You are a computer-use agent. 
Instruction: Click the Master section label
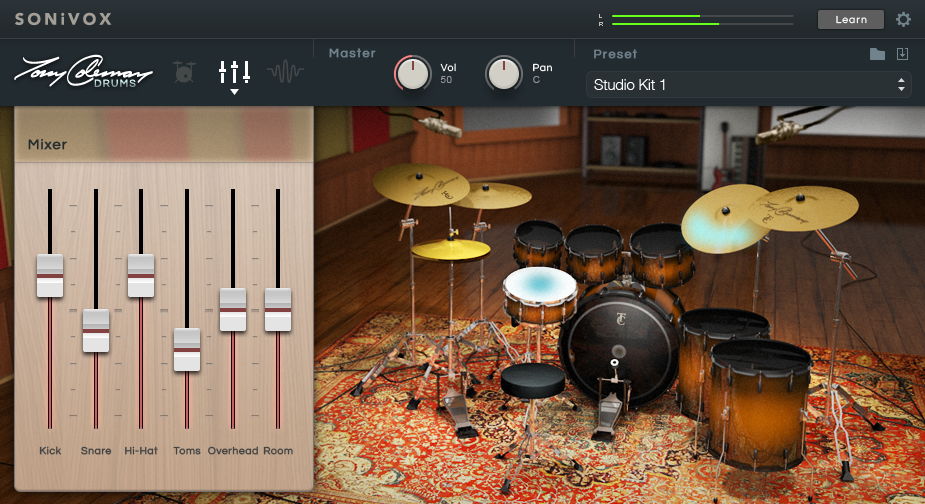pos(352,53)
